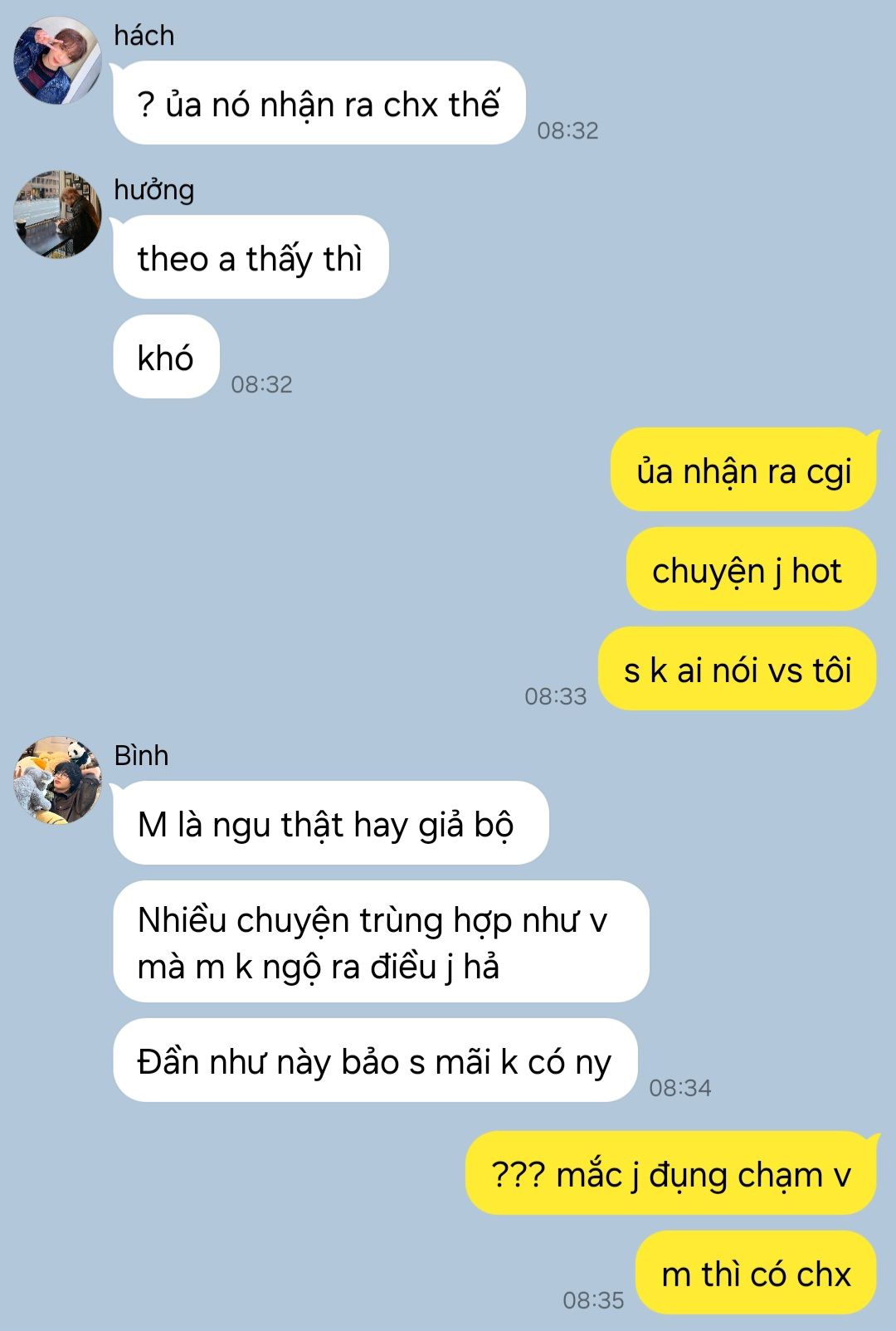Screen dimensions: 896x1331
Task: Select the sender name "hách"
Action: [x=144, y=36]
